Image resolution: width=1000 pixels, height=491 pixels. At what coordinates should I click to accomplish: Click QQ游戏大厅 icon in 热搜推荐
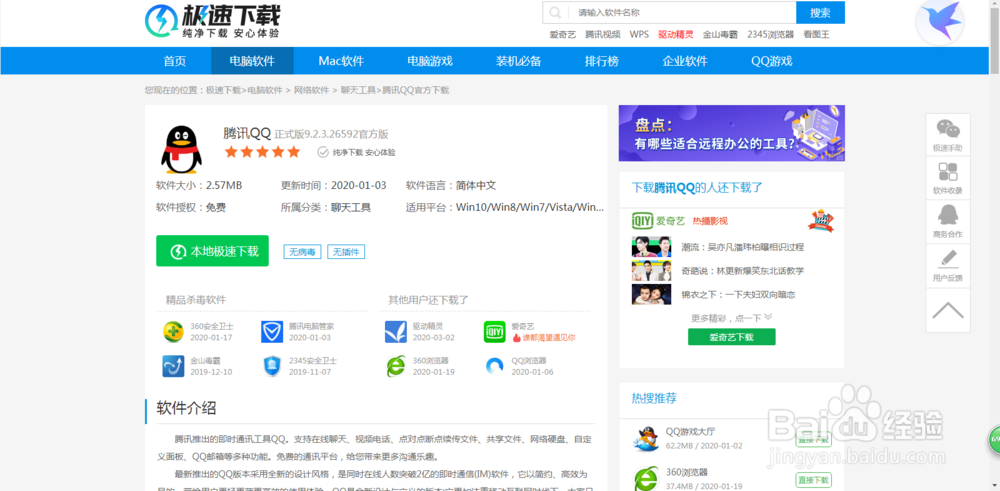tap(645, 438)
